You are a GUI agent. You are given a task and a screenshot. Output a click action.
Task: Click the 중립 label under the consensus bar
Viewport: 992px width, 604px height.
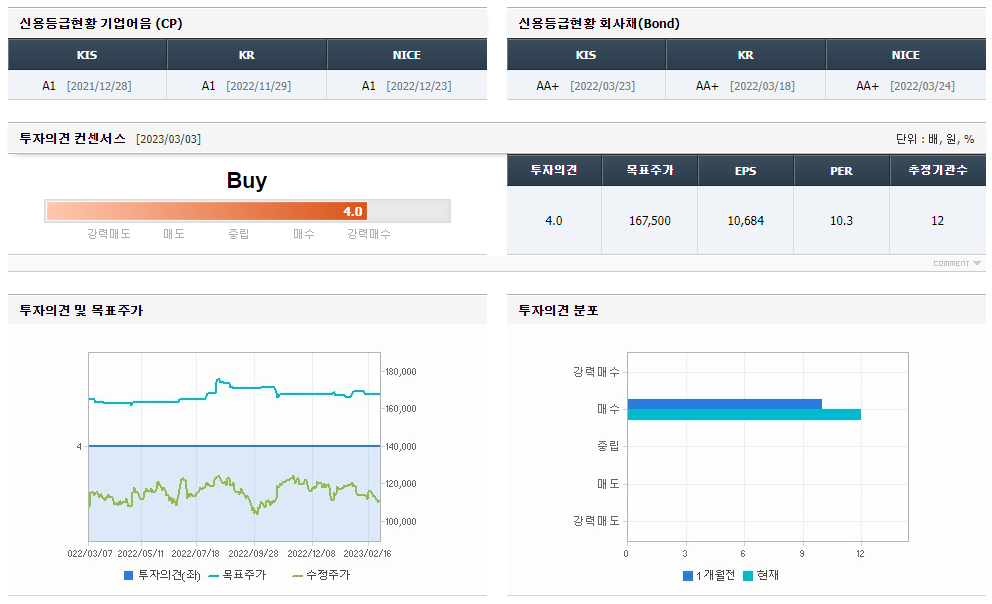pyautogui.click(x=239, y=234)
